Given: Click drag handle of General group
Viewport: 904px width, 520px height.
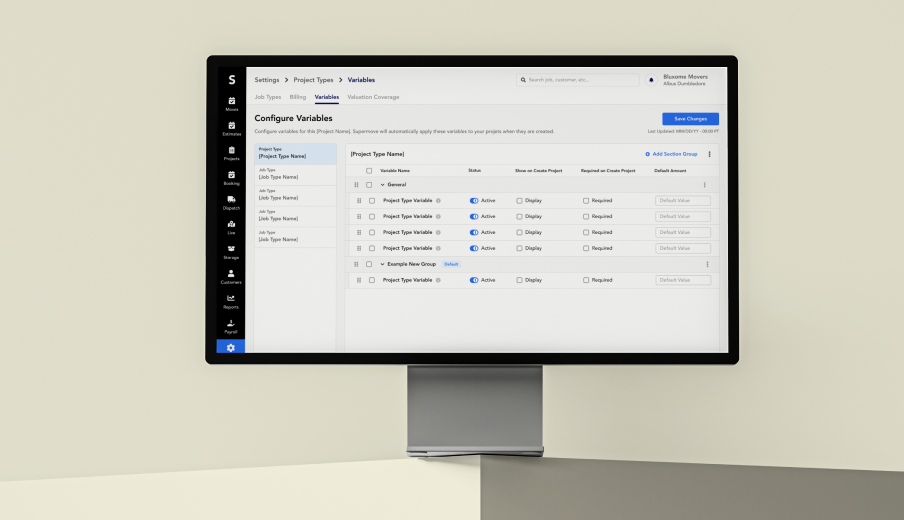Looking at the screenshot, I should click(356, 185).
